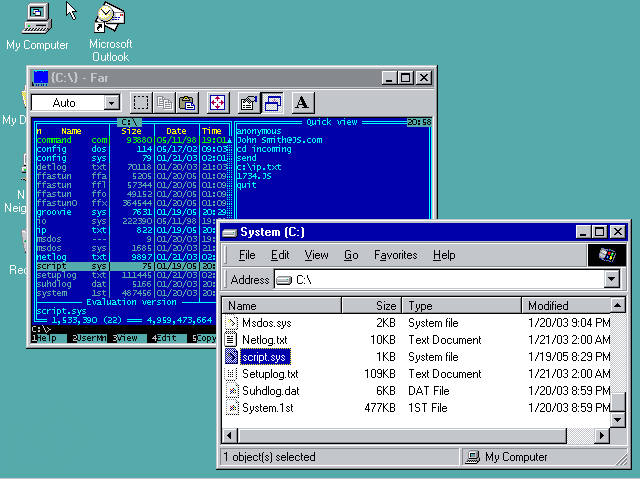Select the Suhdlog.dat file name
640x480 pixels.
270,391
